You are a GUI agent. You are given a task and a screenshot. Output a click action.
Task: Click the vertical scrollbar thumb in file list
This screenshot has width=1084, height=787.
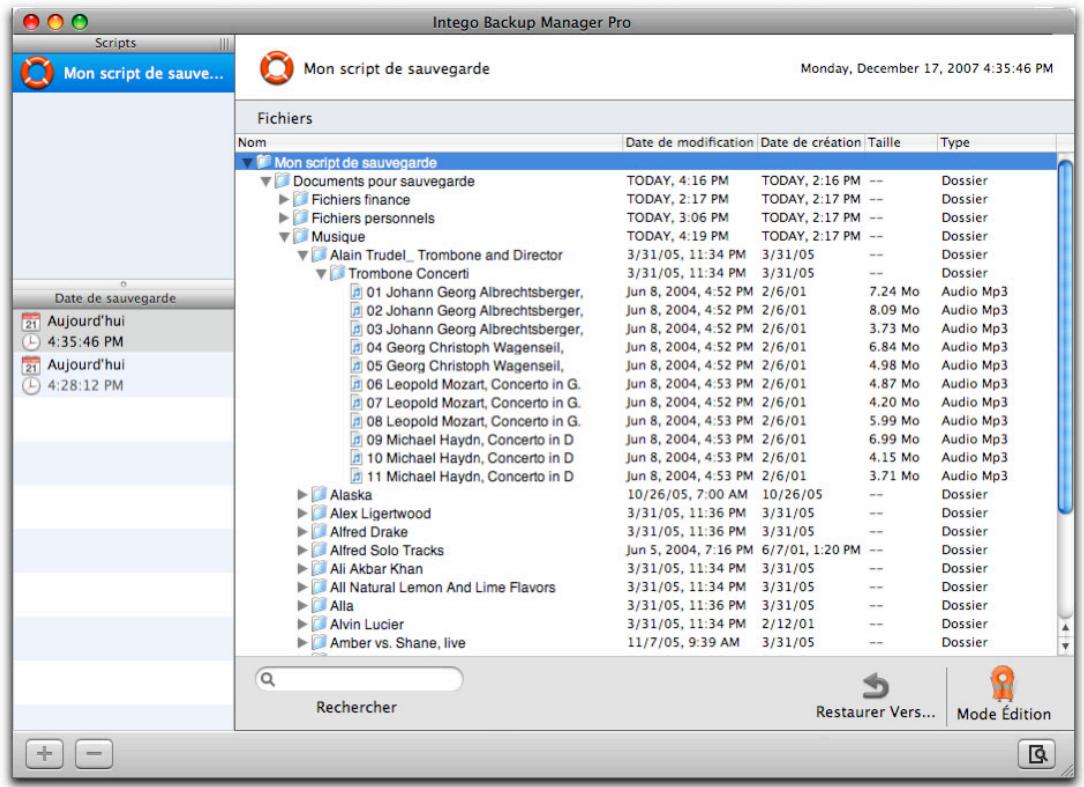tap(1065, 337)
